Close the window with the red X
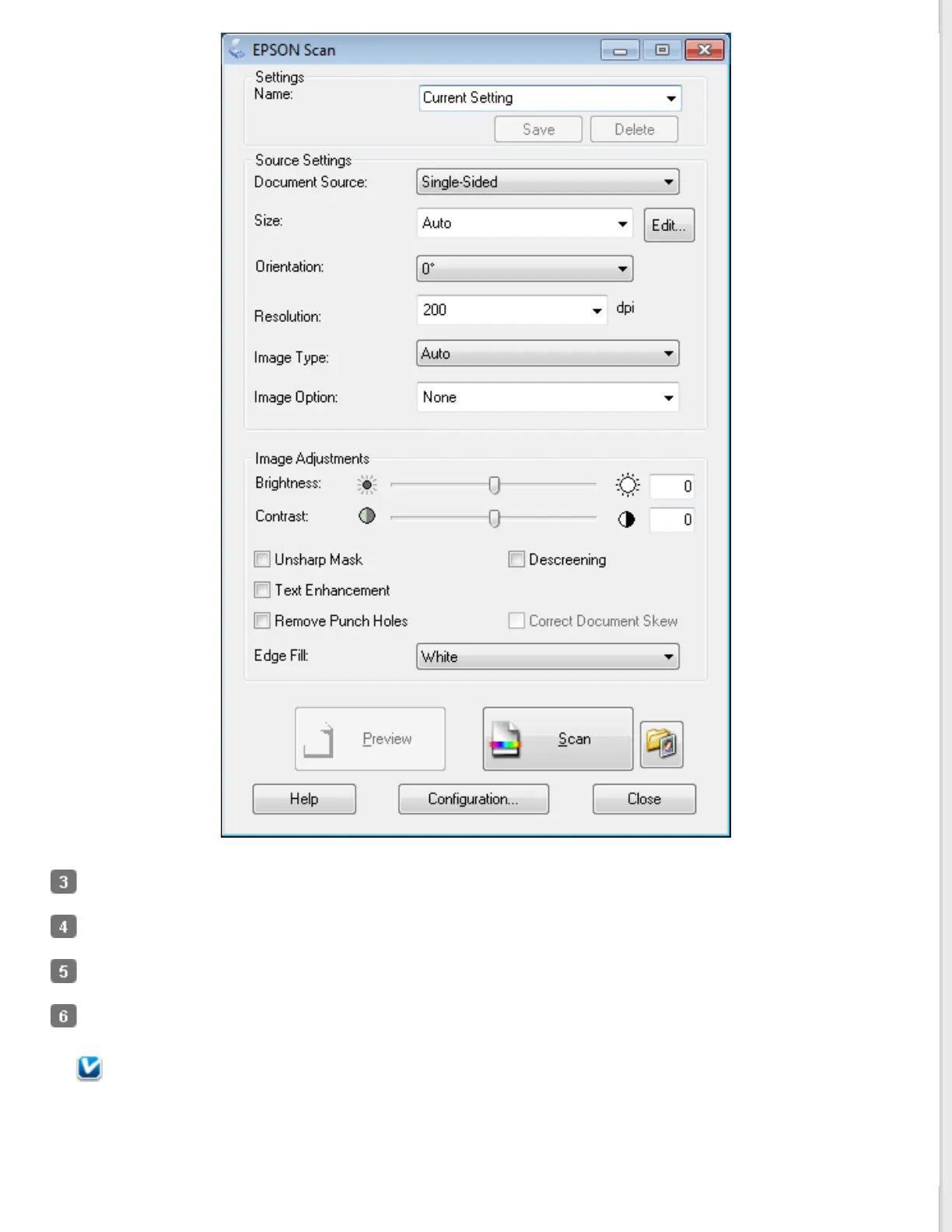This screenshot has width=952, height=1232. (x=705, y=50)
